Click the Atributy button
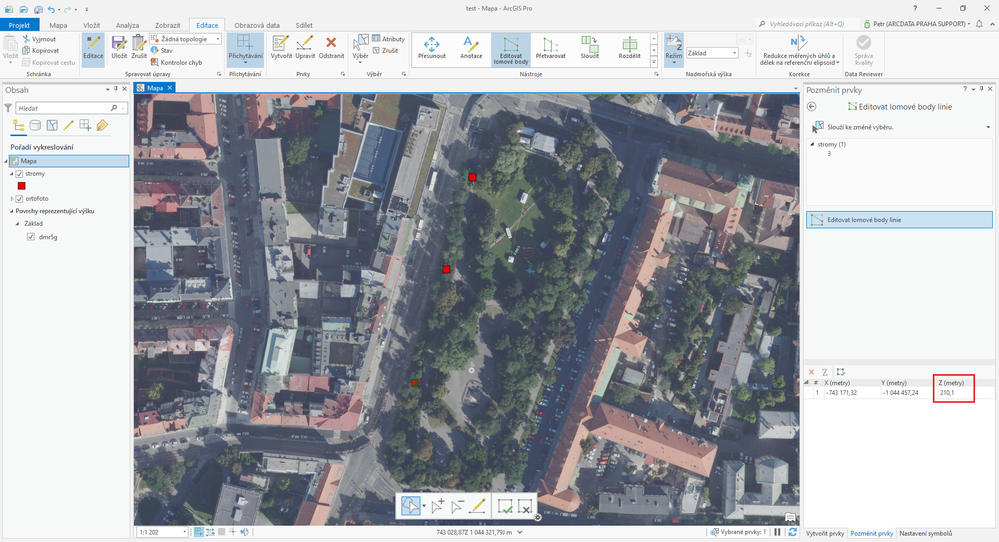Screen dimensions: 999x542 click(x=387, y=39)
